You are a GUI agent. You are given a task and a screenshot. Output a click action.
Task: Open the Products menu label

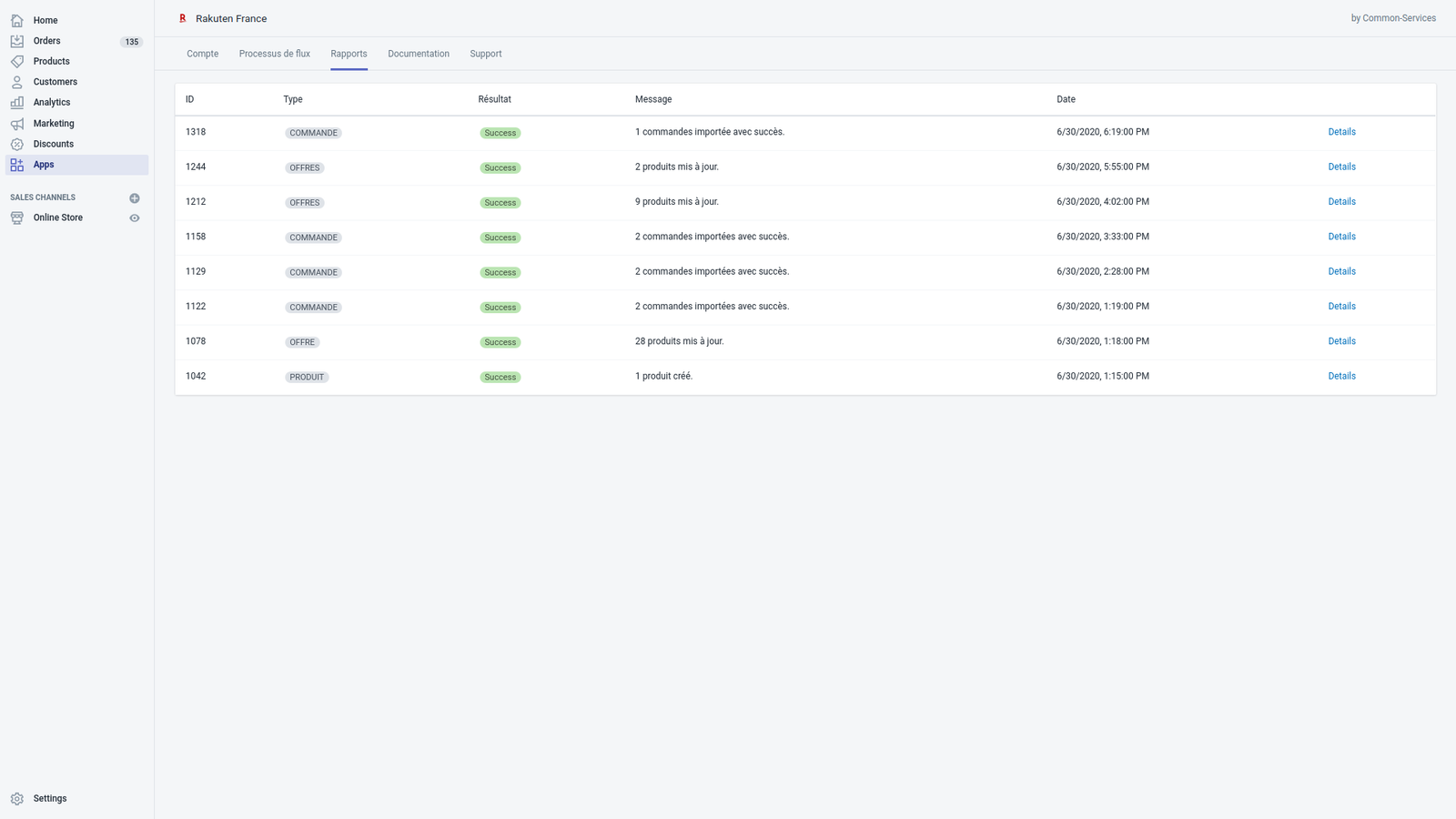click(52, 61)
